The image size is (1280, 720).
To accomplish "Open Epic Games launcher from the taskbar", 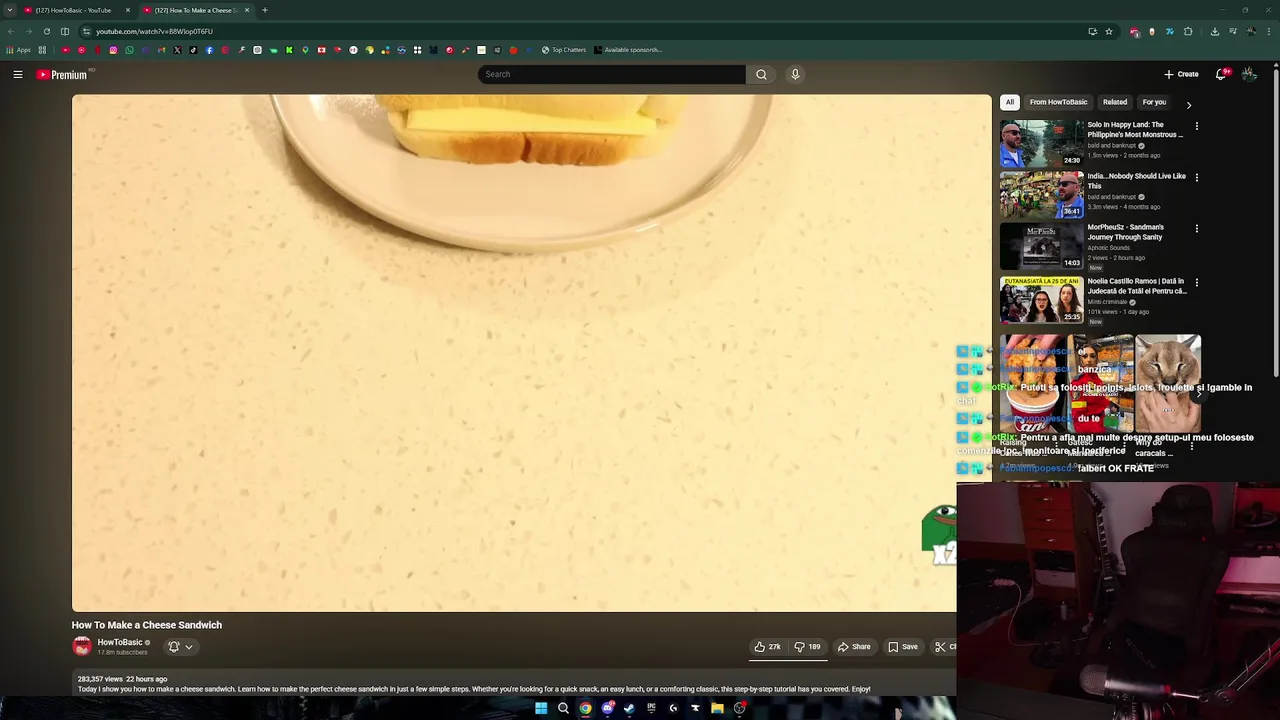I will point(651,708).
